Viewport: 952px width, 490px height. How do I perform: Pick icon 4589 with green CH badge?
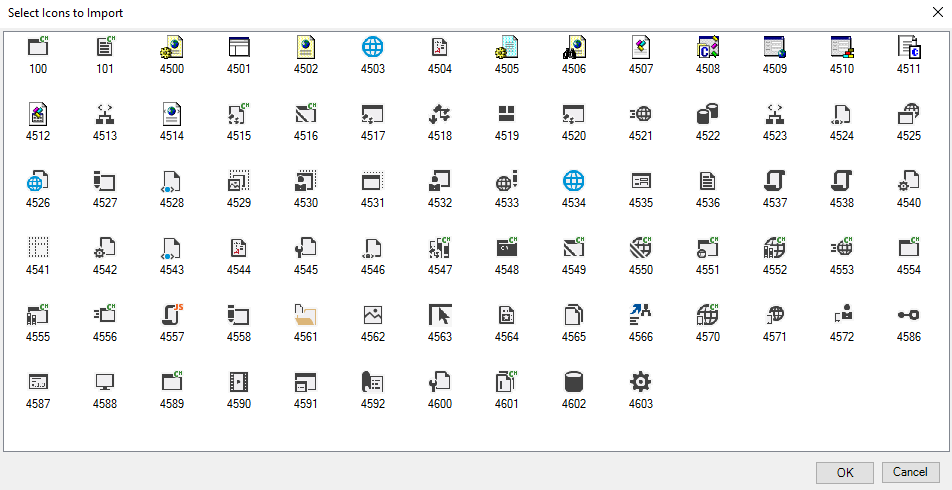172,381
